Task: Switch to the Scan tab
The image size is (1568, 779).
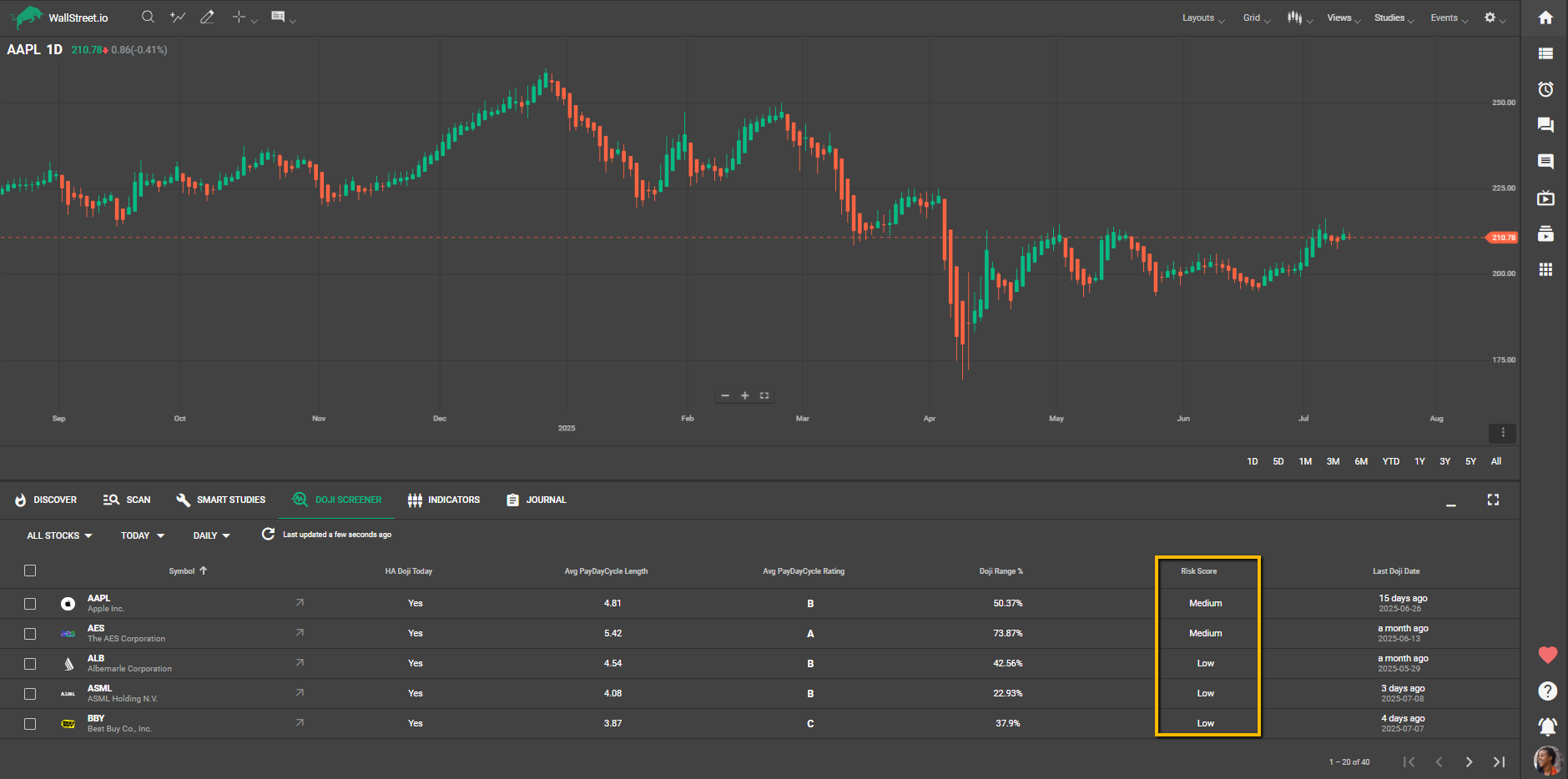Action: point(127,500)
